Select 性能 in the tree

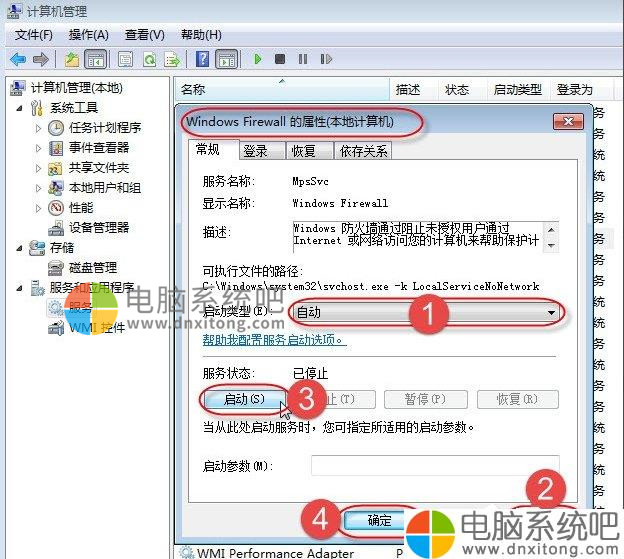pos(81,207)
